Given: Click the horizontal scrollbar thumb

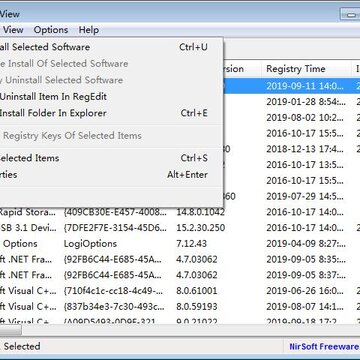Looking at the screenshot, I should (11, 331).
